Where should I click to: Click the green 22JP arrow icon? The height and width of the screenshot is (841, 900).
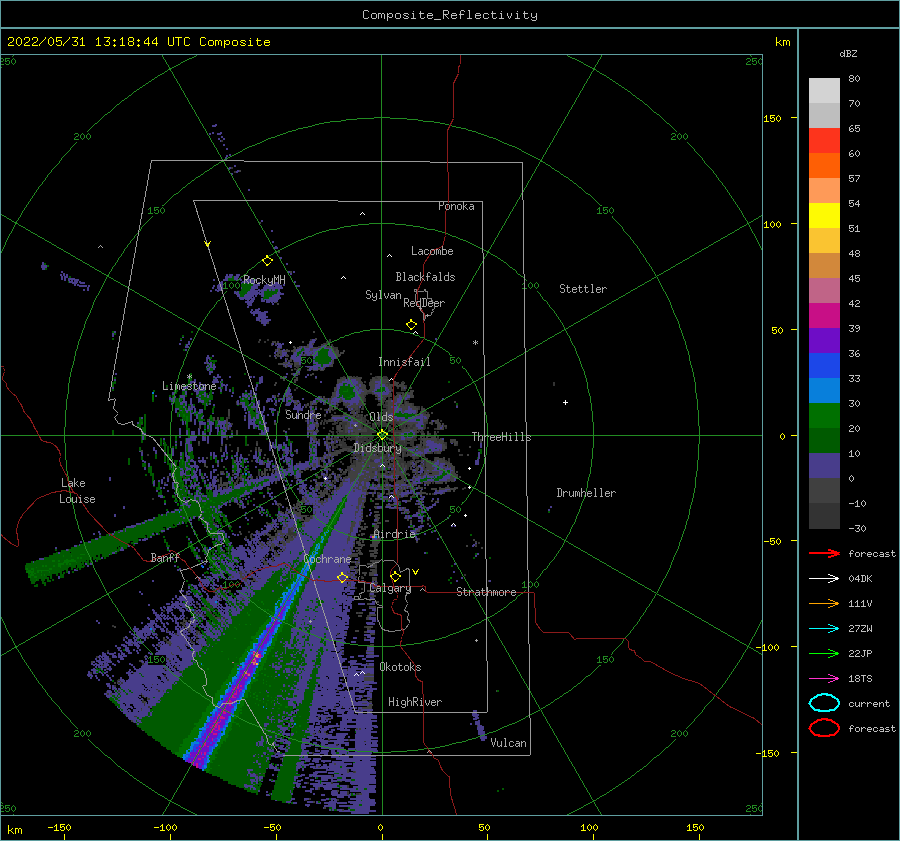coord(824,653)
